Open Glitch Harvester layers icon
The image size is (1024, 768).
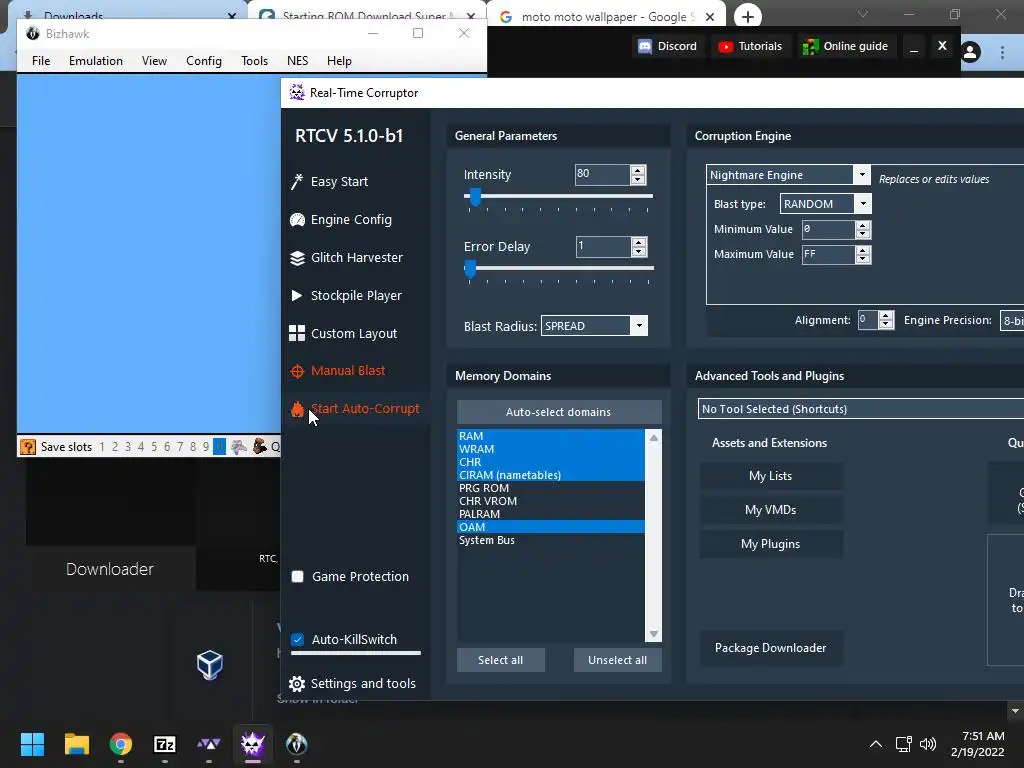pos(297,257)
